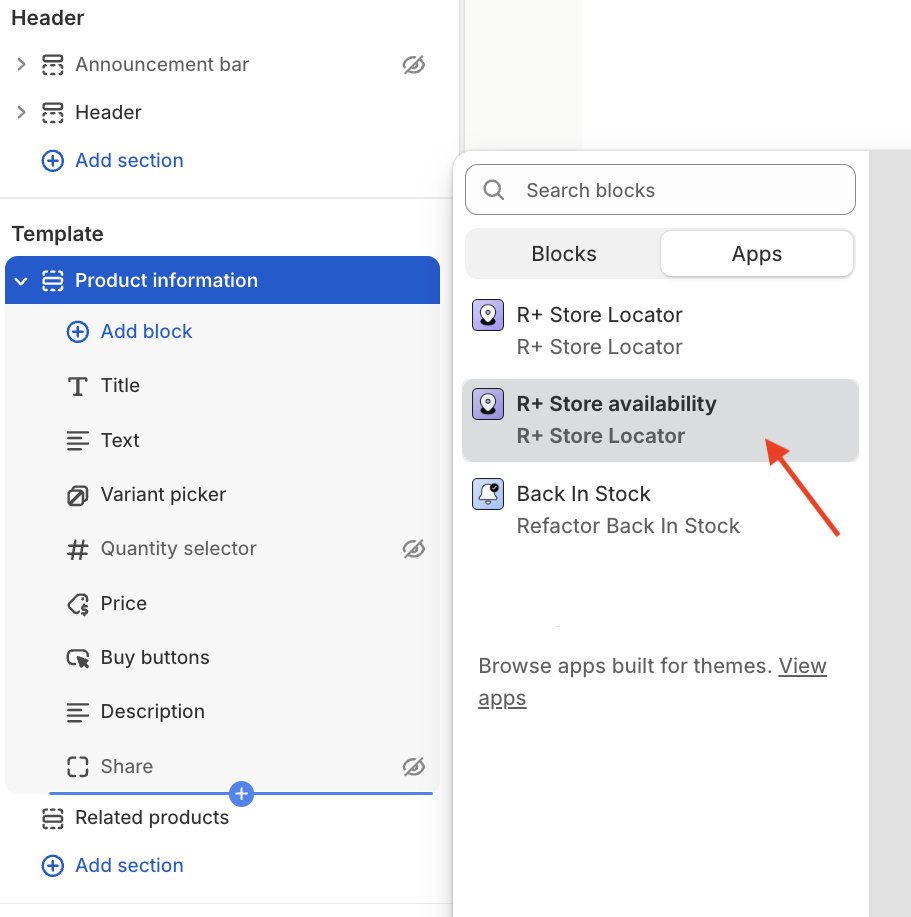Image resolution: width=911 pixels, height=917 pixels.
Task: Click the Price tag icon
Action: [78, 604]
